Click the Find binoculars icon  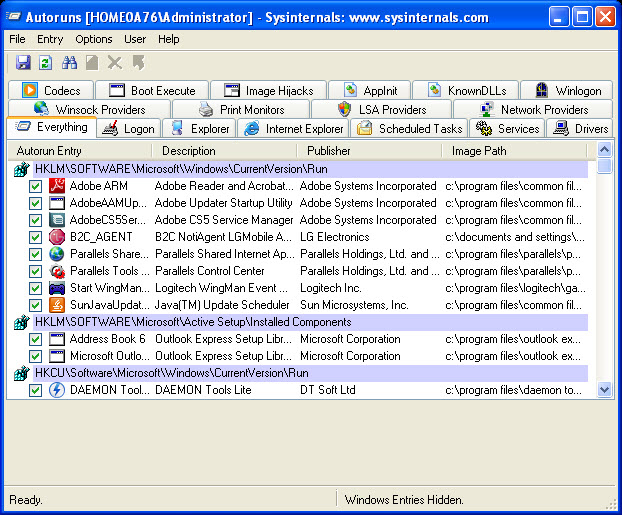[69, 63]
